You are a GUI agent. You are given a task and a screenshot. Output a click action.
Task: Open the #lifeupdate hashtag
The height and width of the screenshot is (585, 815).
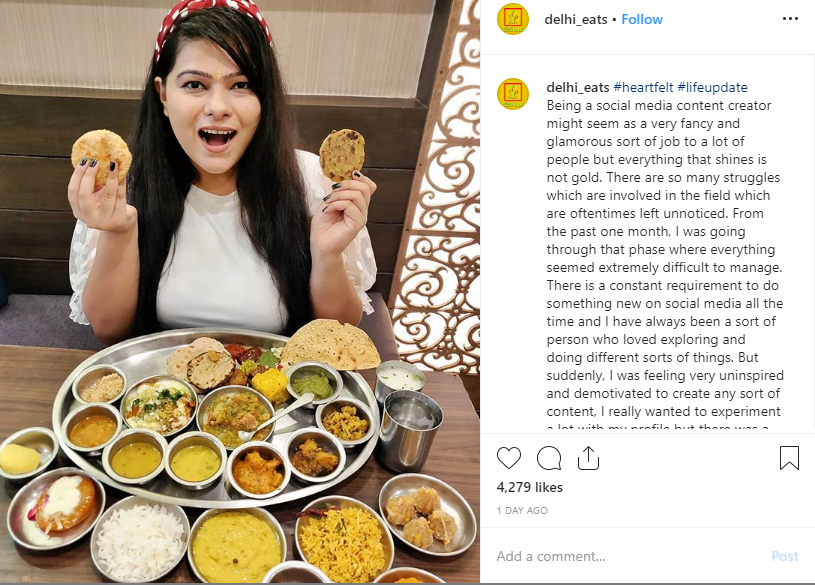713,87
